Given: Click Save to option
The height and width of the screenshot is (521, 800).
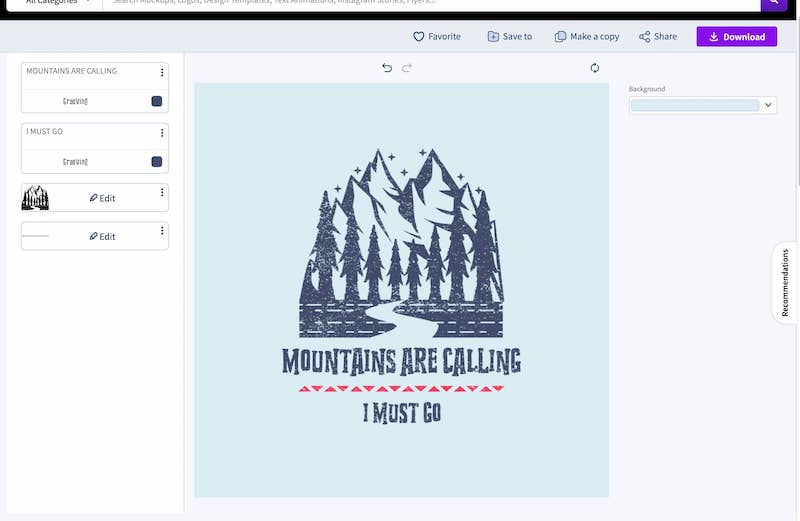Looking at the screenshot, I should click(x=510, y=37).
